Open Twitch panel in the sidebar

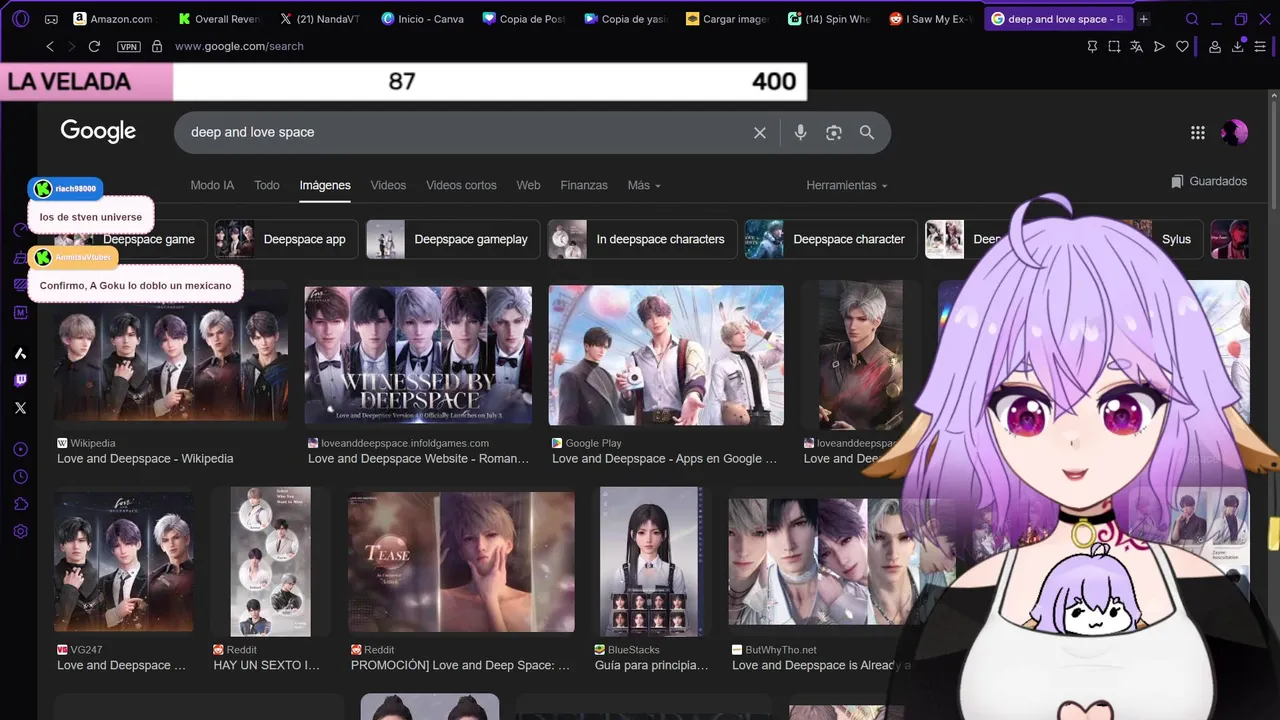click(x=20, y=380)
